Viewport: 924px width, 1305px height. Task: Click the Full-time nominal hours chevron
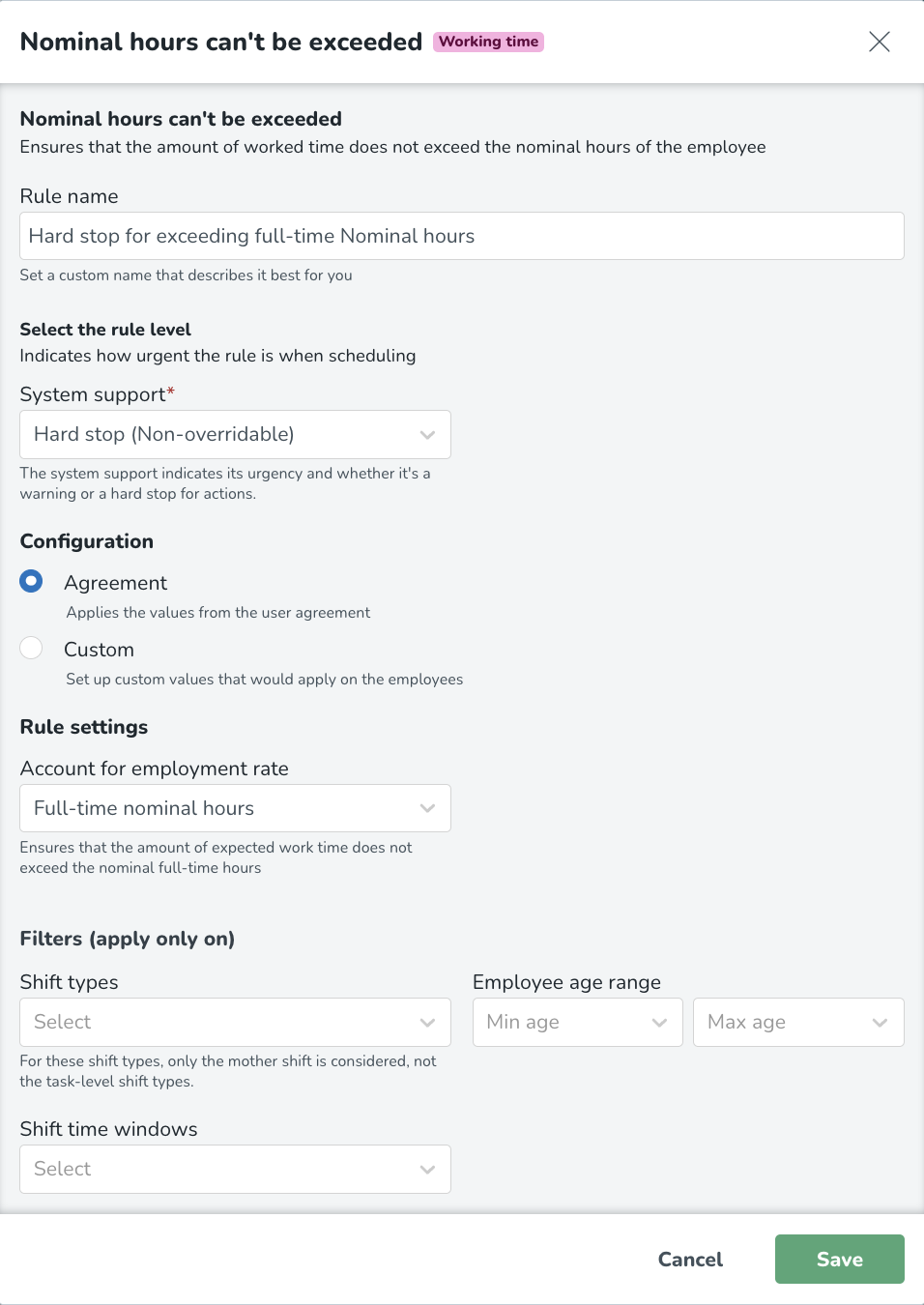tap(427, 809)
